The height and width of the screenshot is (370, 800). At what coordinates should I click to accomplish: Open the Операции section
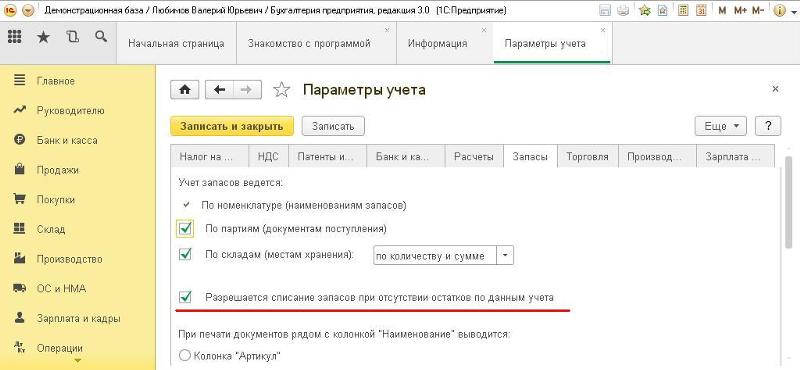60,348
